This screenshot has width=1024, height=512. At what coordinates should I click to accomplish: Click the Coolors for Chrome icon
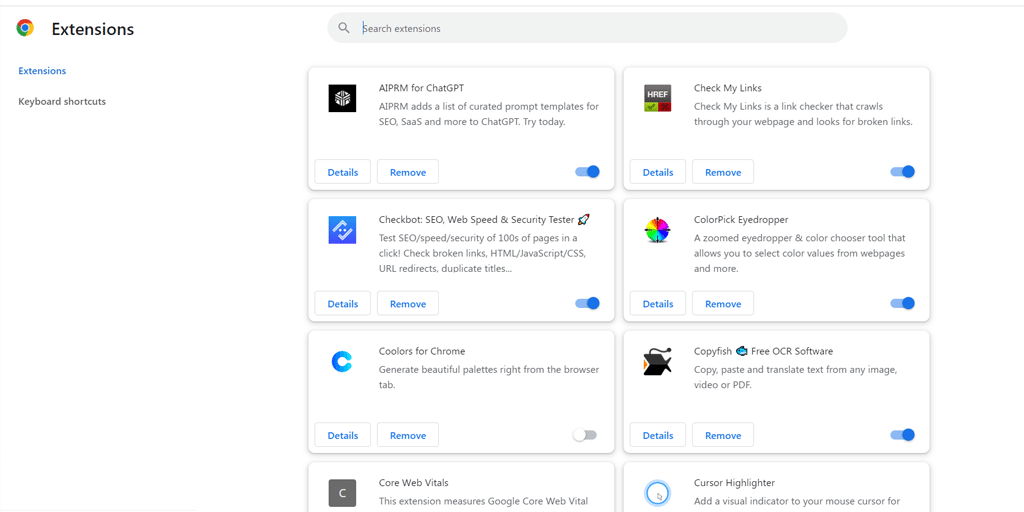pos(342,362)
